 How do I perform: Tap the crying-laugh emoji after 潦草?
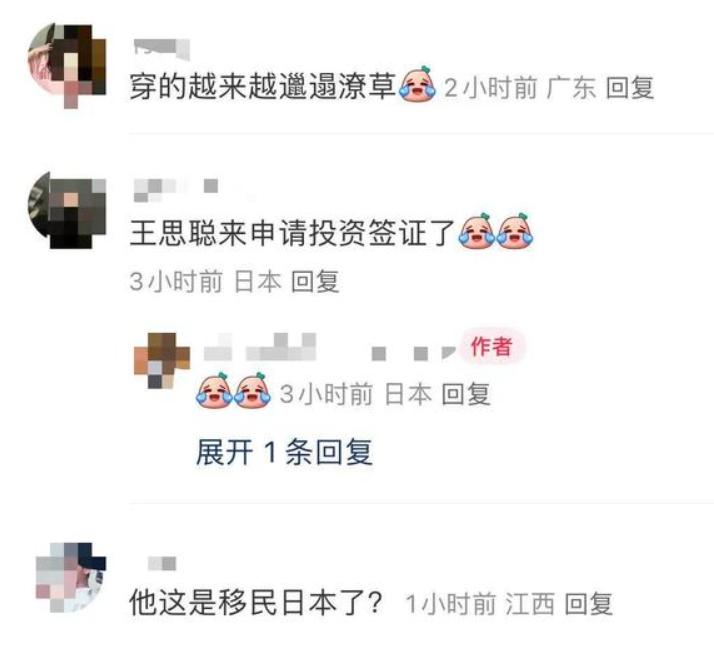418,85
